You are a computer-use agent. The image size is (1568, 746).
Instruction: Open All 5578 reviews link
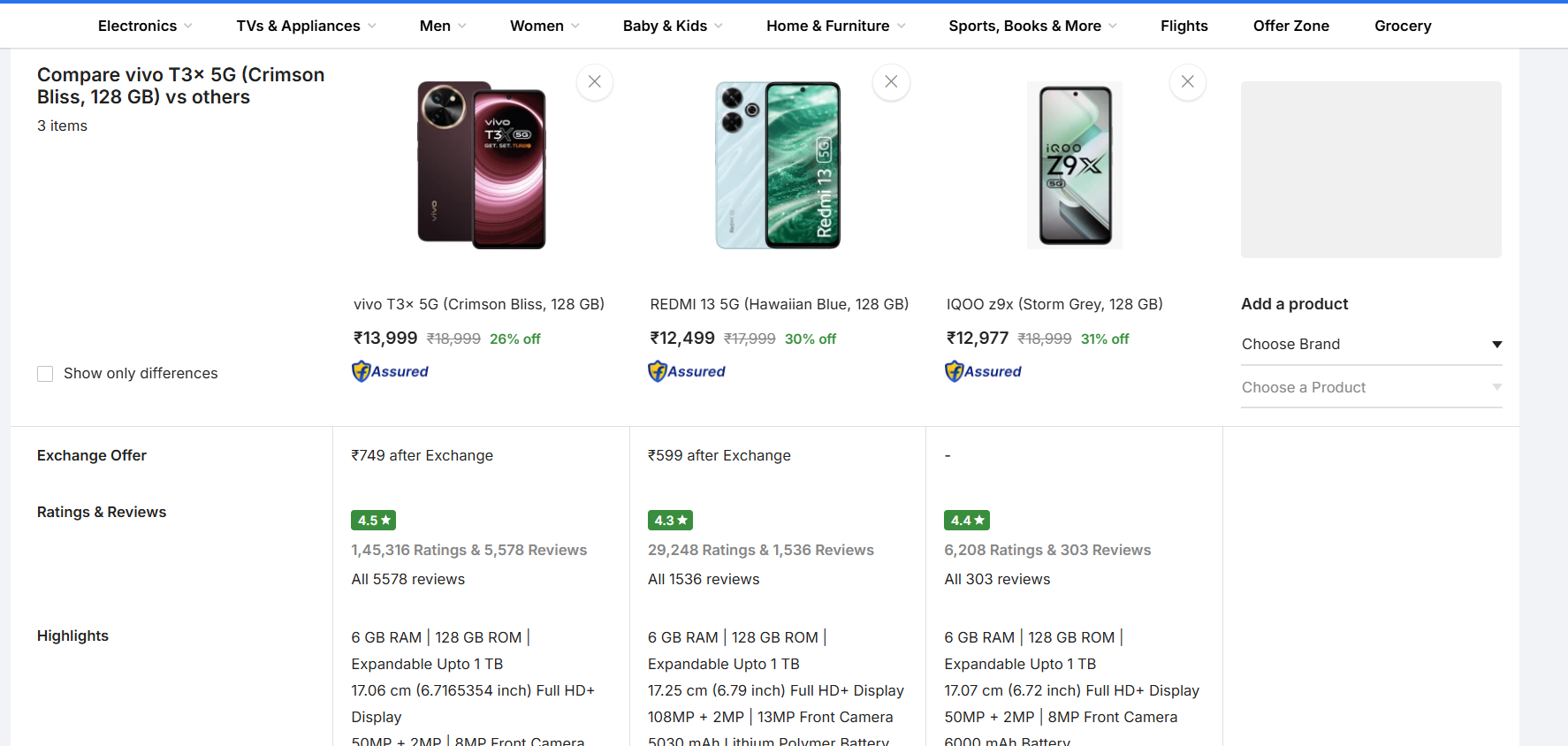pos(407,579)
